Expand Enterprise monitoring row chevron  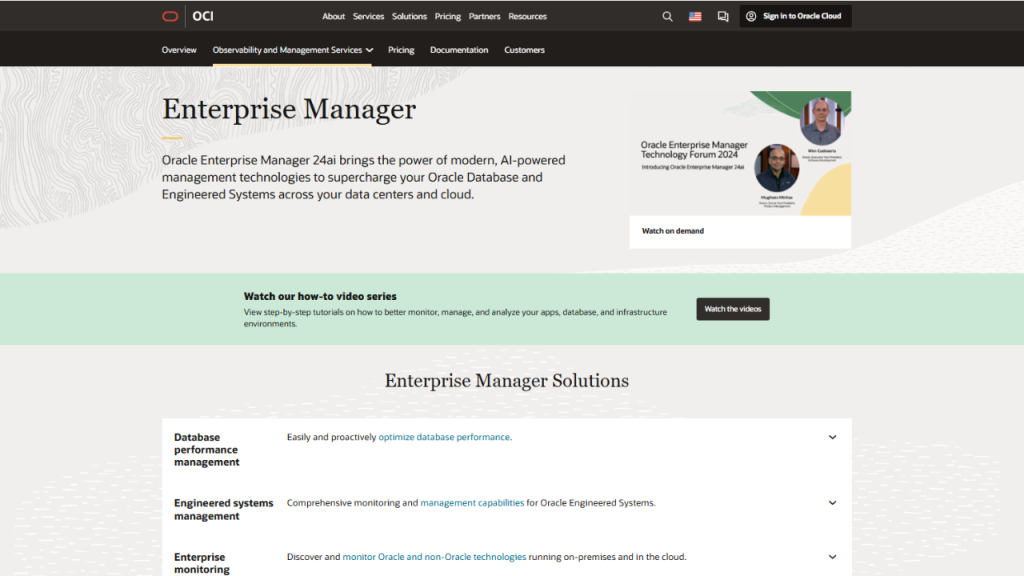click(x=832, y=557)
